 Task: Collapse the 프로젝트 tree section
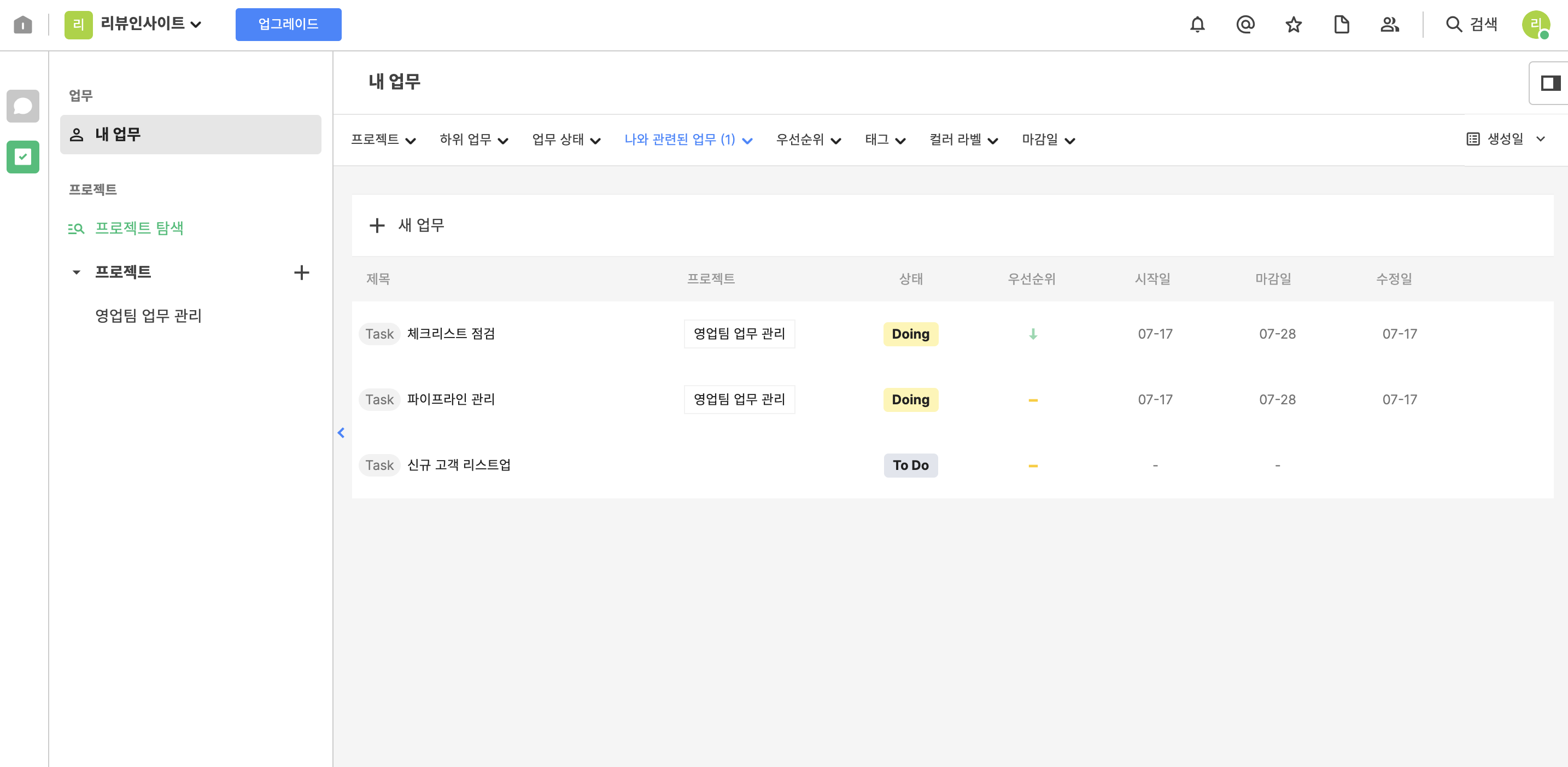pos(77,272)
